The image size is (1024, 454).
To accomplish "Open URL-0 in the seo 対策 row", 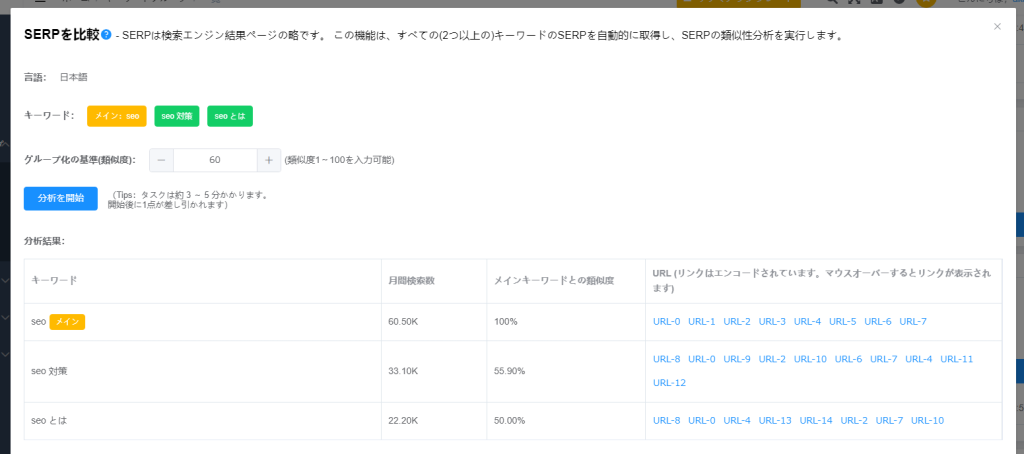I will (701, 359).
